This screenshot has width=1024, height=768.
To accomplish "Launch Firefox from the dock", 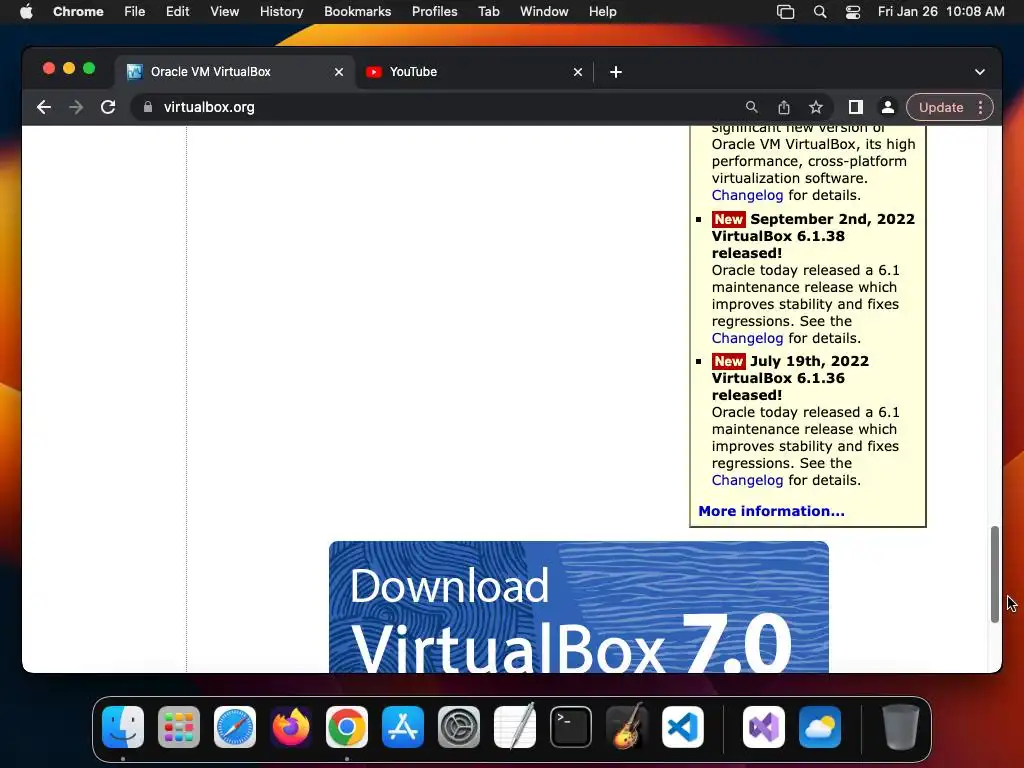I will [x=291, y=727].
